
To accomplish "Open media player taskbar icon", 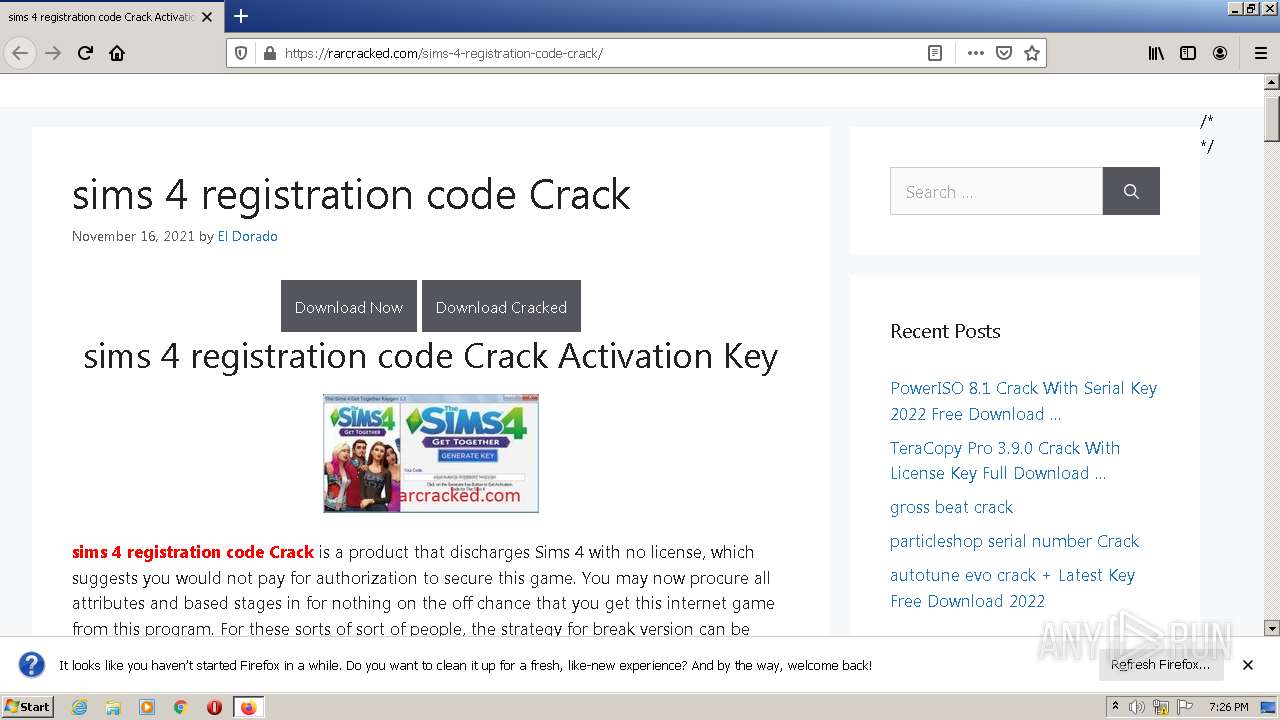I will click(147, 707).
